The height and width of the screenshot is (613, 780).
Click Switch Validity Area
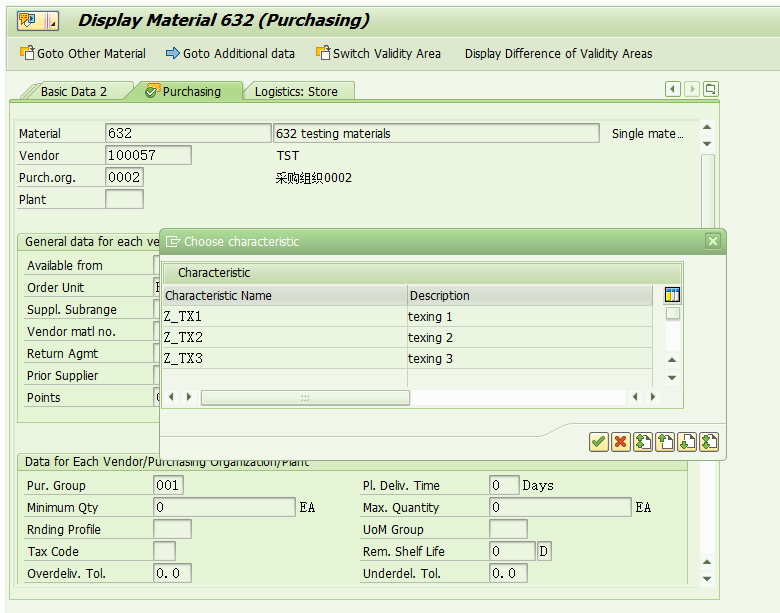[x=378, y=53]
